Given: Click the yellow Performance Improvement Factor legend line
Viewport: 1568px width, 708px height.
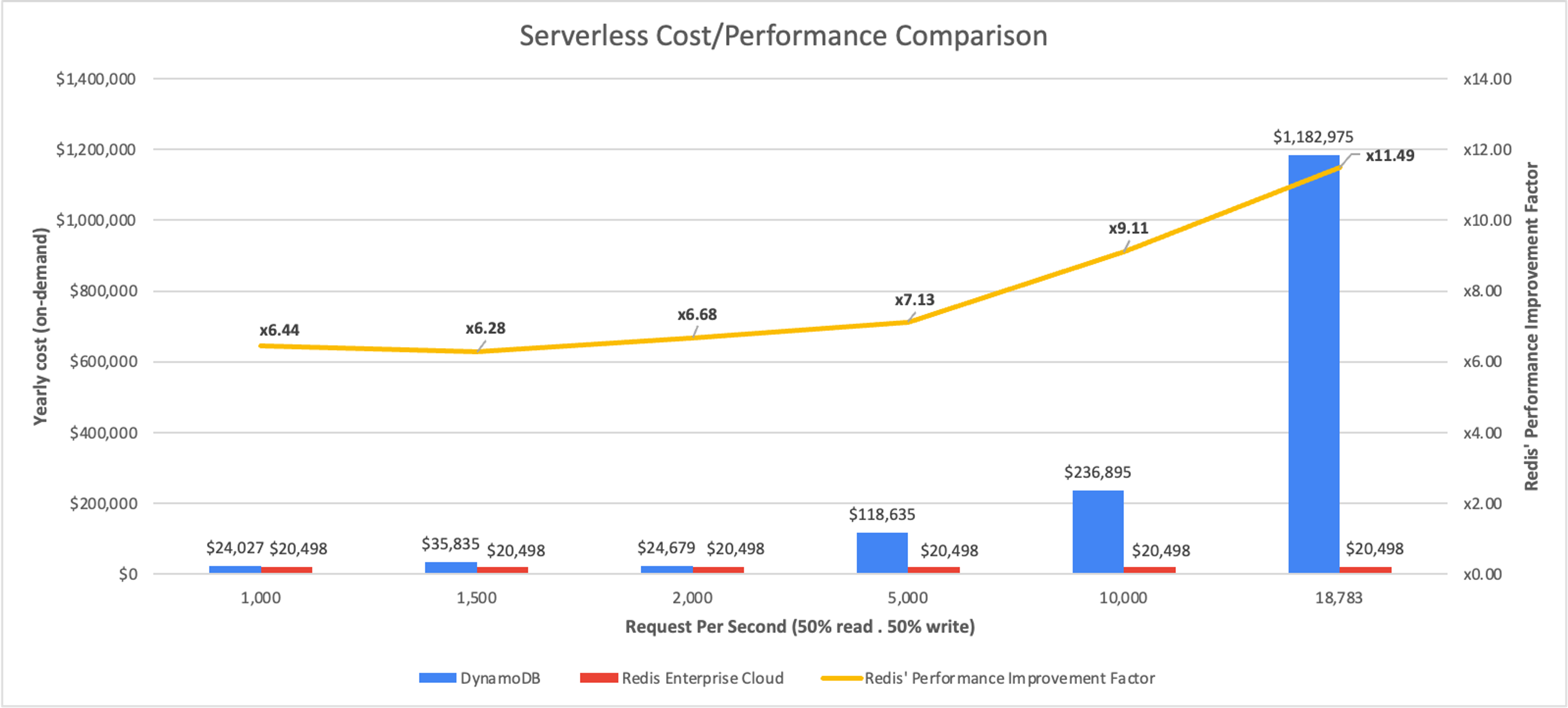Looking at the screenshot, I should coord(841,677).
